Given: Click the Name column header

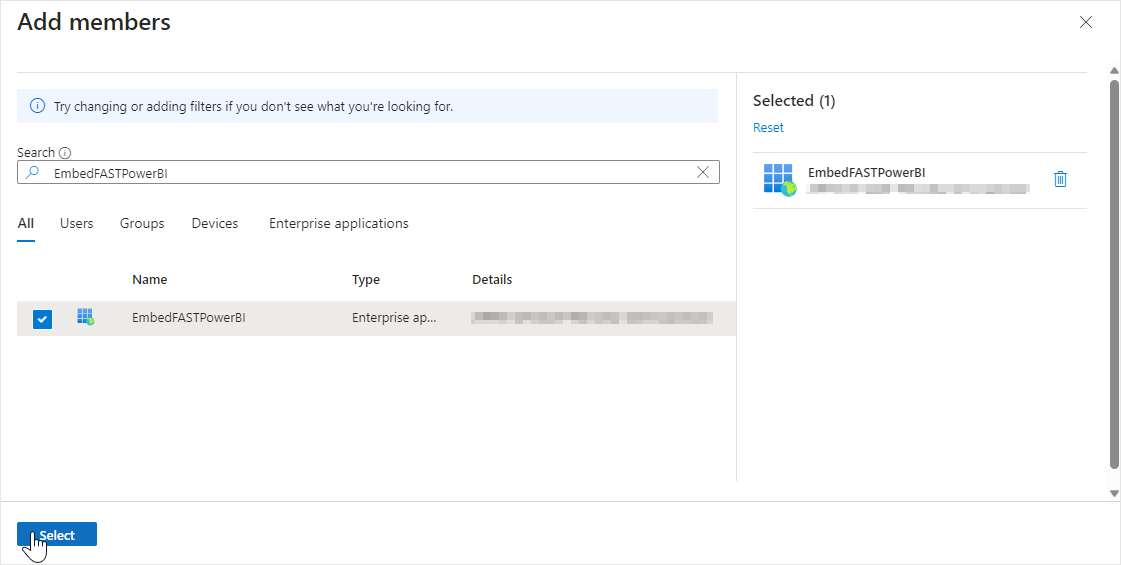Looking at the screenshot, I should point(150,280).
